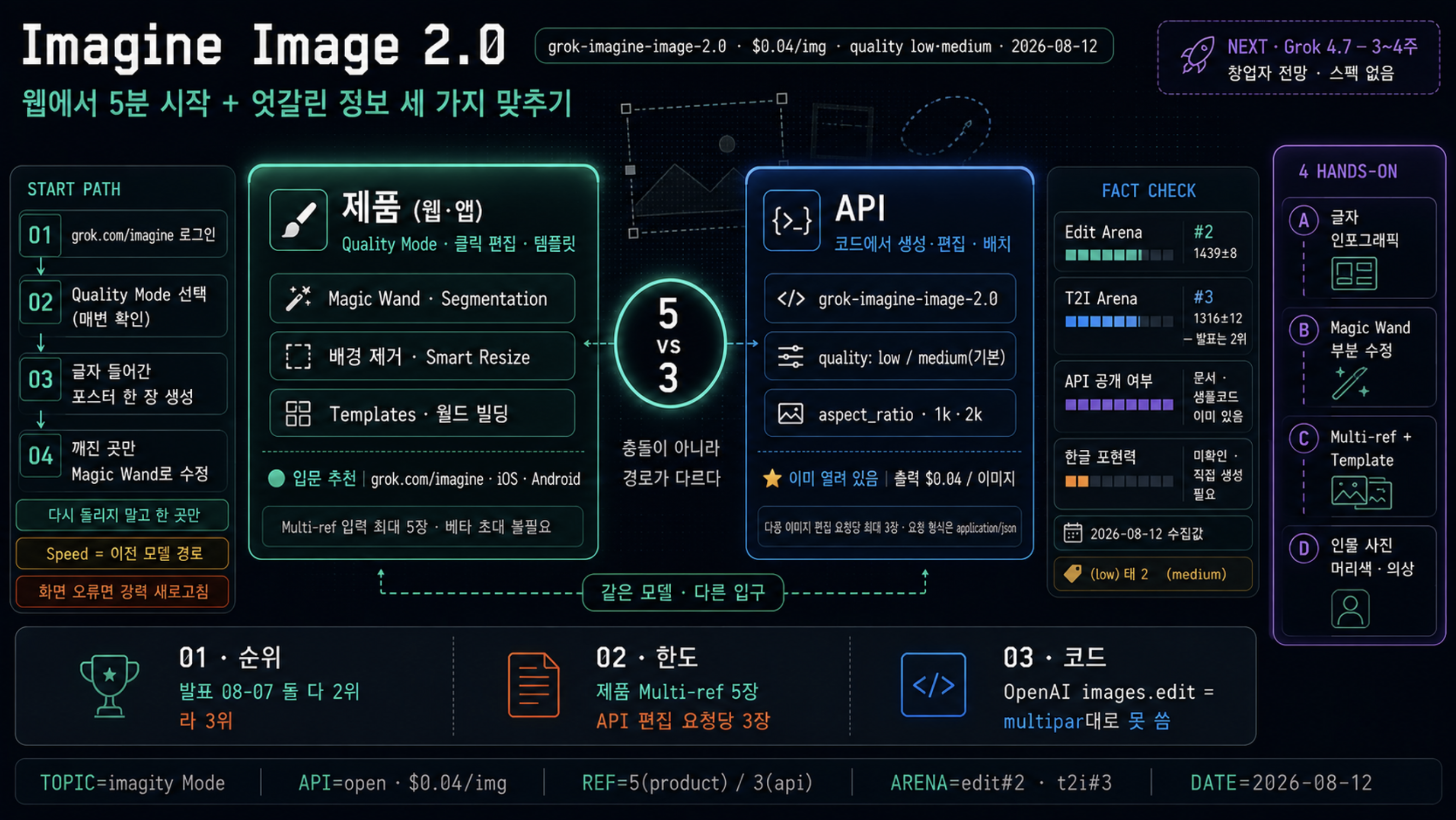Select the wand icon under Magic Wand 부분 수정

[1350, 383]
